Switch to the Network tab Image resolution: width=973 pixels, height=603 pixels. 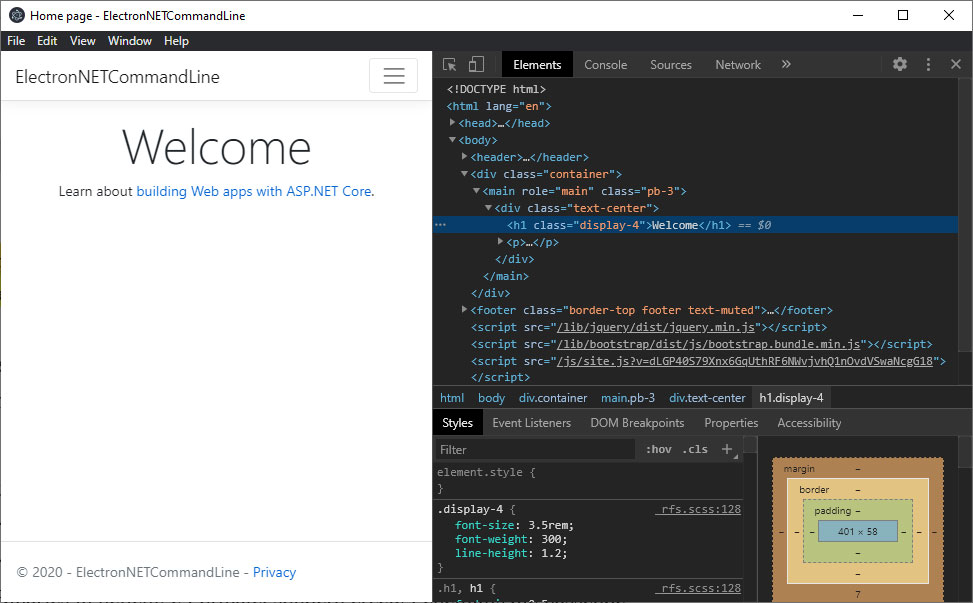[x=738, y=65]
